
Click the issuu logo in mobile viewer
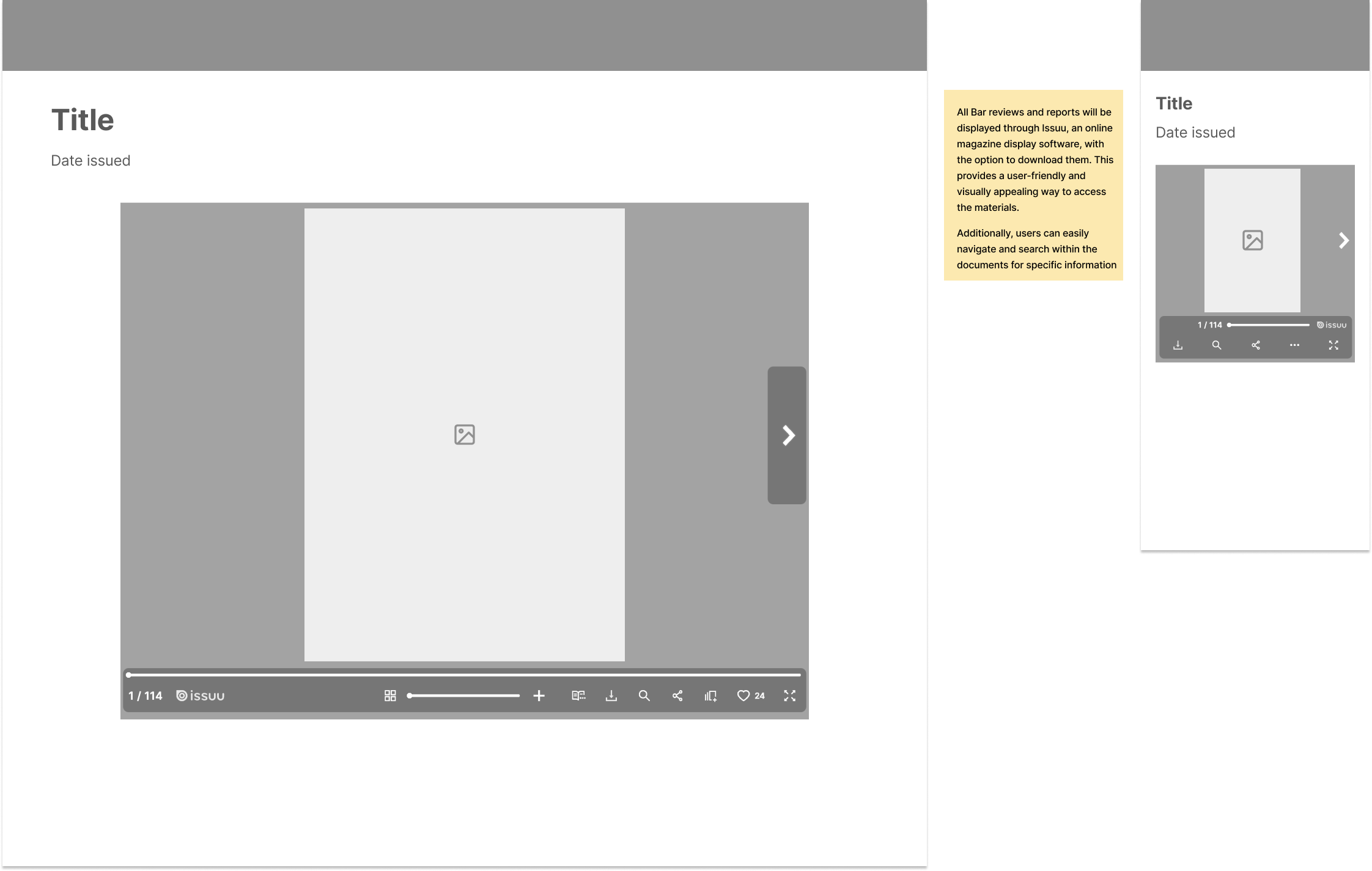1332,325
